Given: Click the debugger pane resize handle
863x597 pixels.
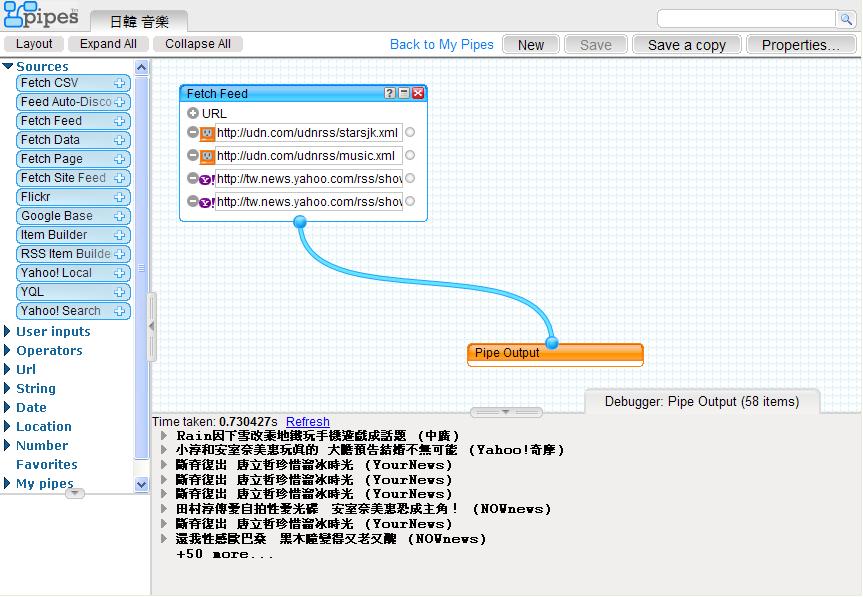Looking at the screenshot, I should click(506, 412).
